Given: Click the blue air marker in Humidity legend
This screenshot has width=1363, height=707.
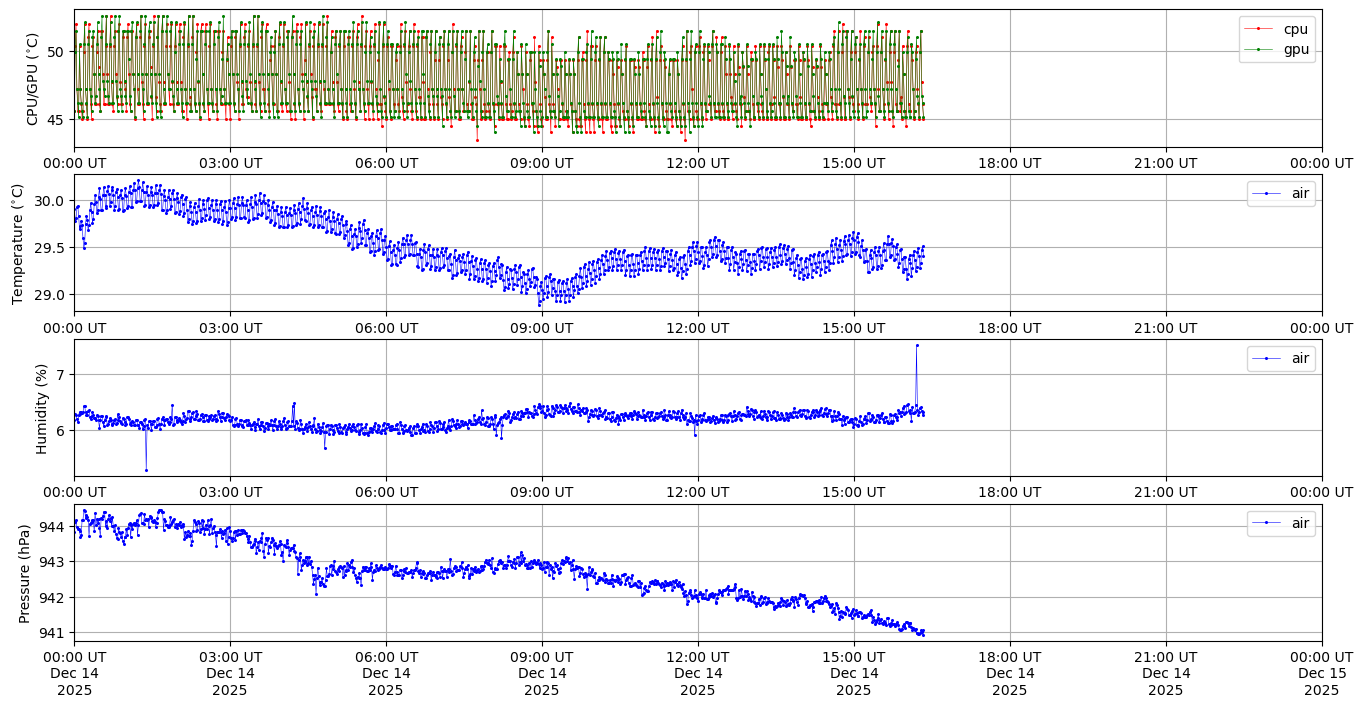Looking at the screenshot, I should [1269, 358].
